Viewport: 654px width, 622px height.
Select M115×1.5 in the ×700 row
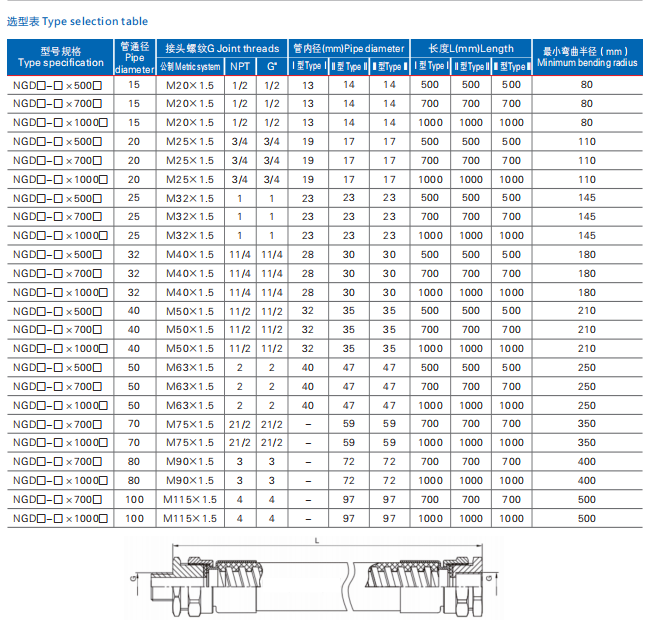pos(190,499)
